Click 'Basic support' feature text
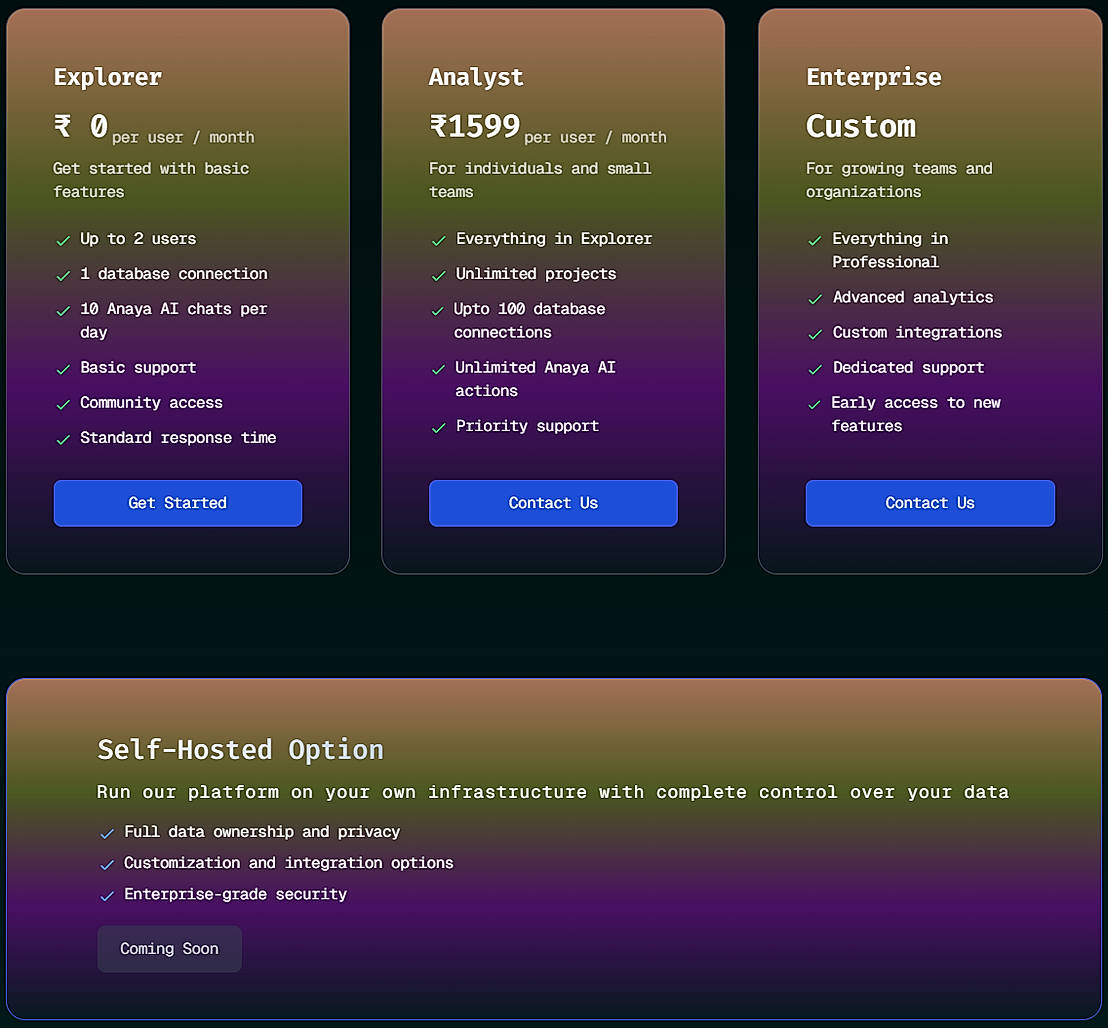The image size is (1108, 1028). [138, 367]
